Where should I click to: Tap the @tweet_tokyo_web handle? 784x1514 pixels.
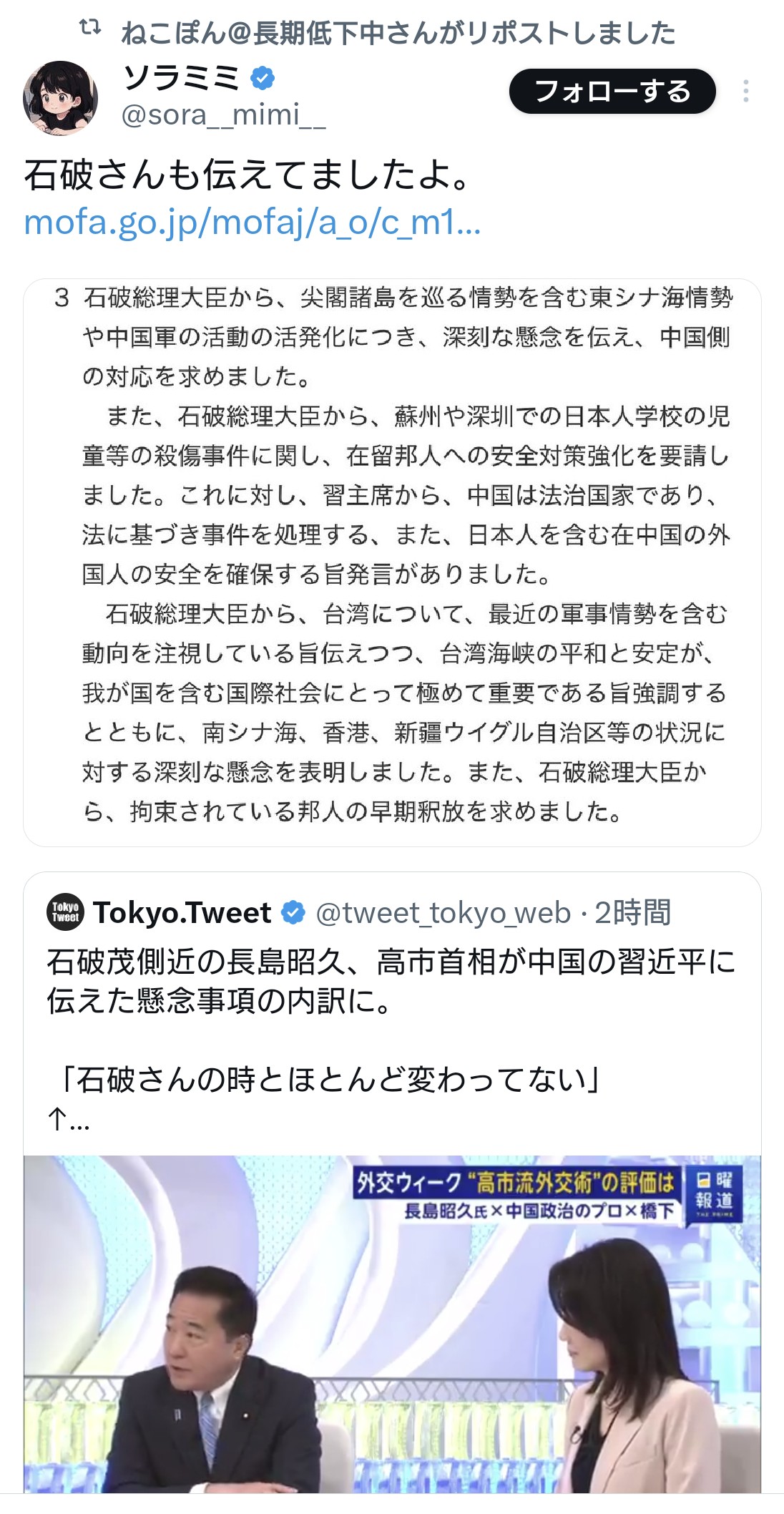point(443,913)
